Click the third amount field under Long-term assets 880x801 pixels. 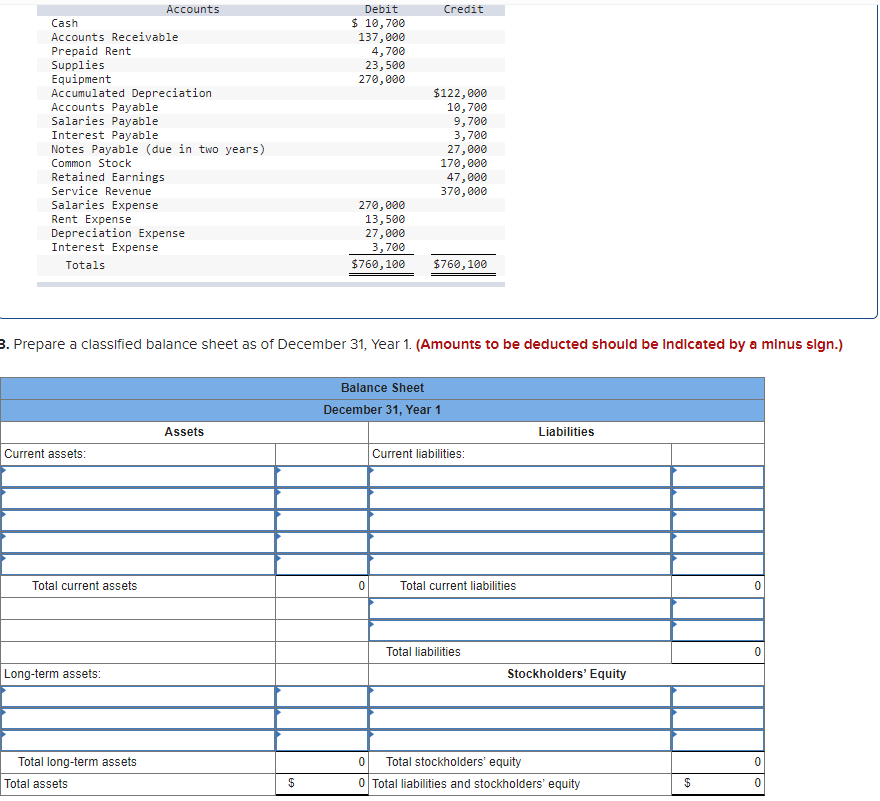point(322,740)
